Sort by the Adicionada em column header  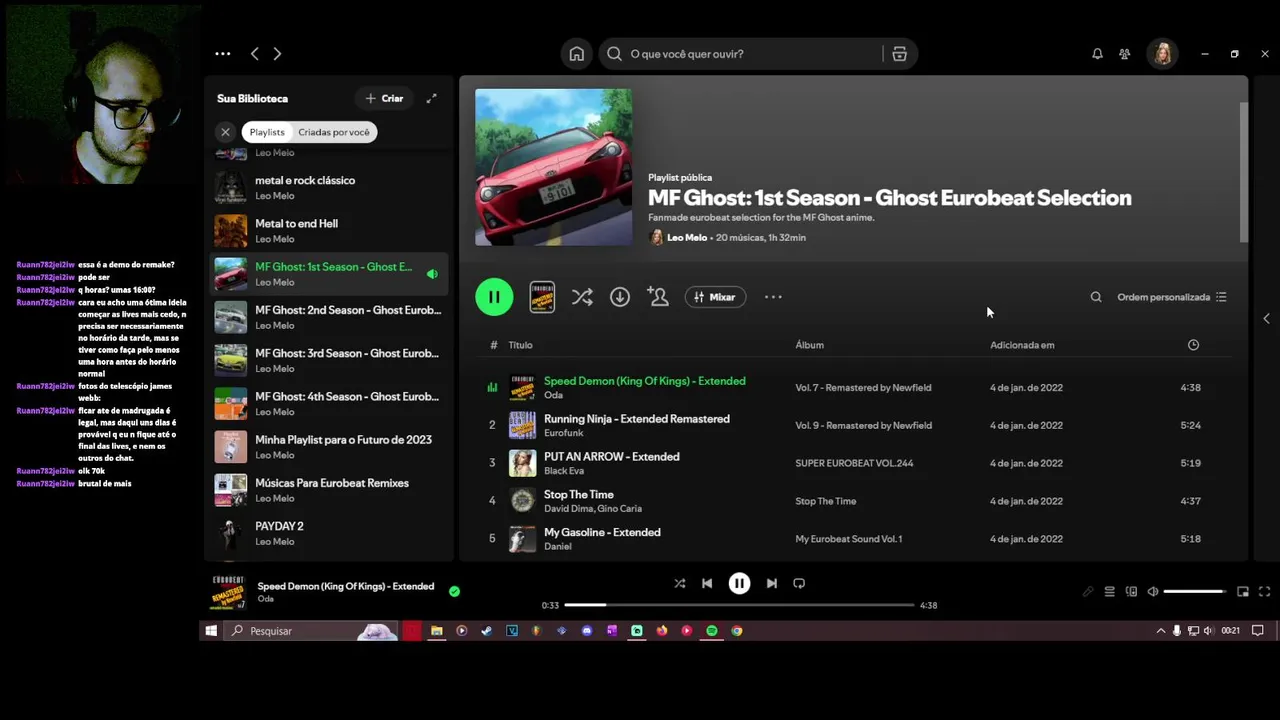pos(1022,345)
